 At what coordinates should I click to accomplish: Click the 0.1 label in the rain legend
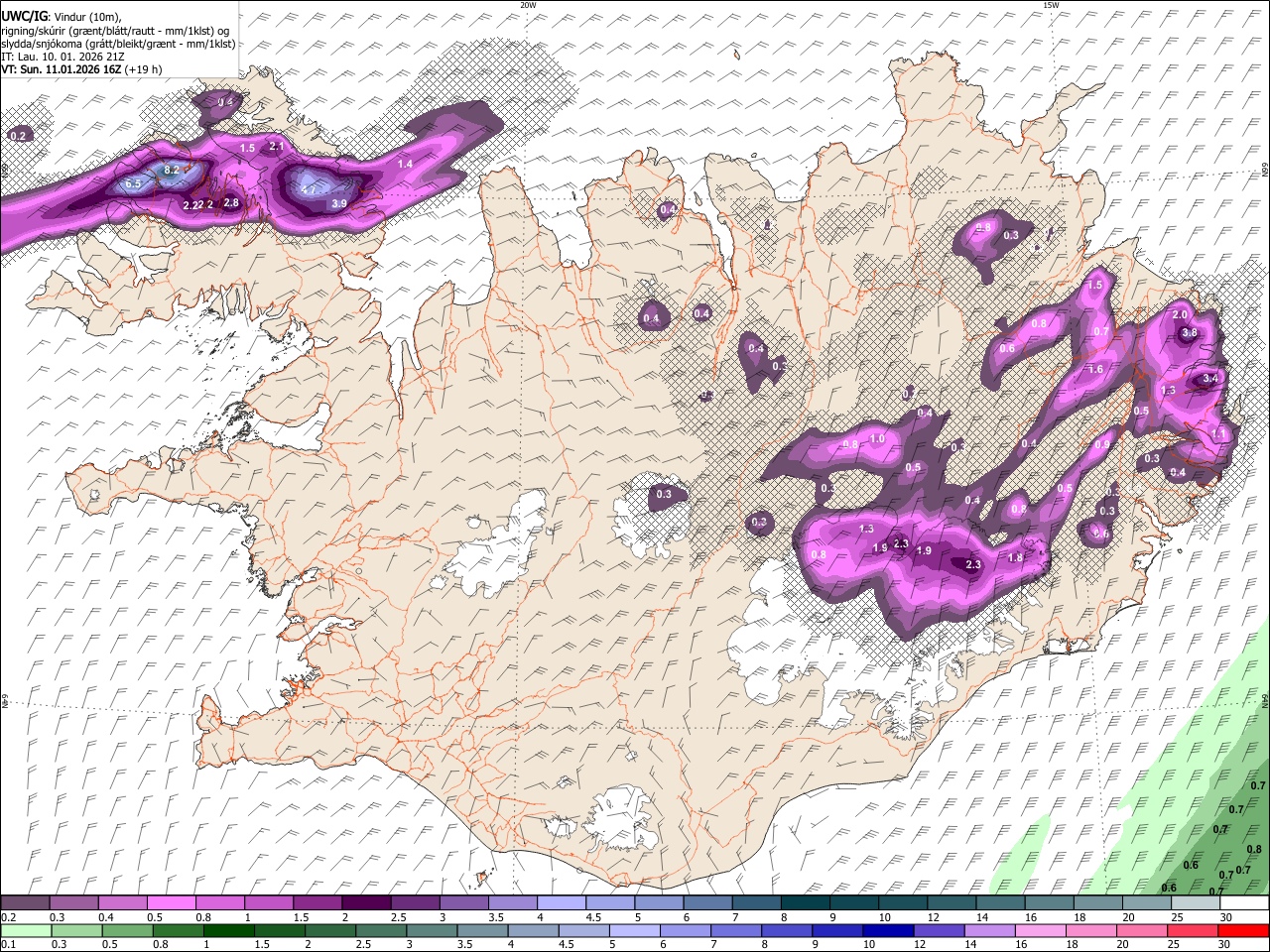8,944
